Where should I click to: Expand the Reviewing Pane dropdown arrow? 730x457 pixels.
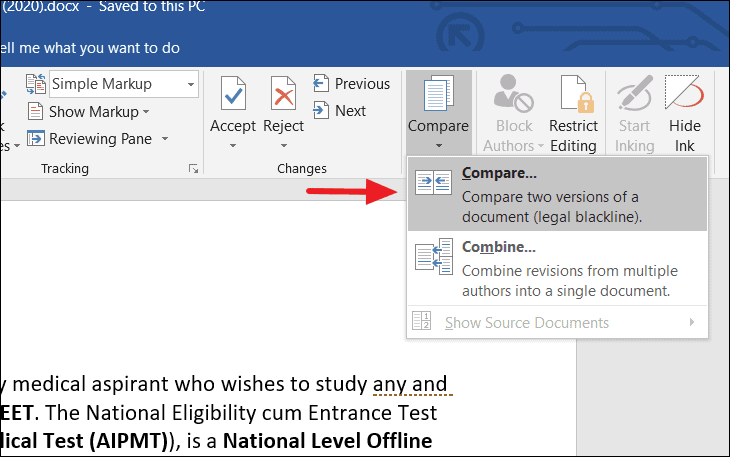165,138
